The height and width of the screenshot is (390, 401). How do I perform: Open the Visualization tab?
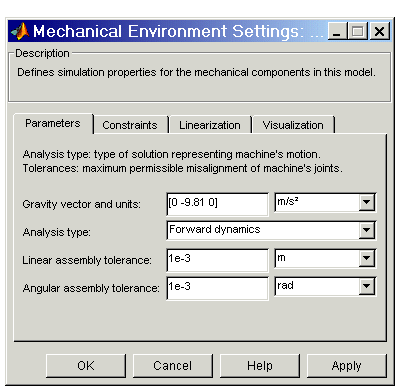[293, 125]
